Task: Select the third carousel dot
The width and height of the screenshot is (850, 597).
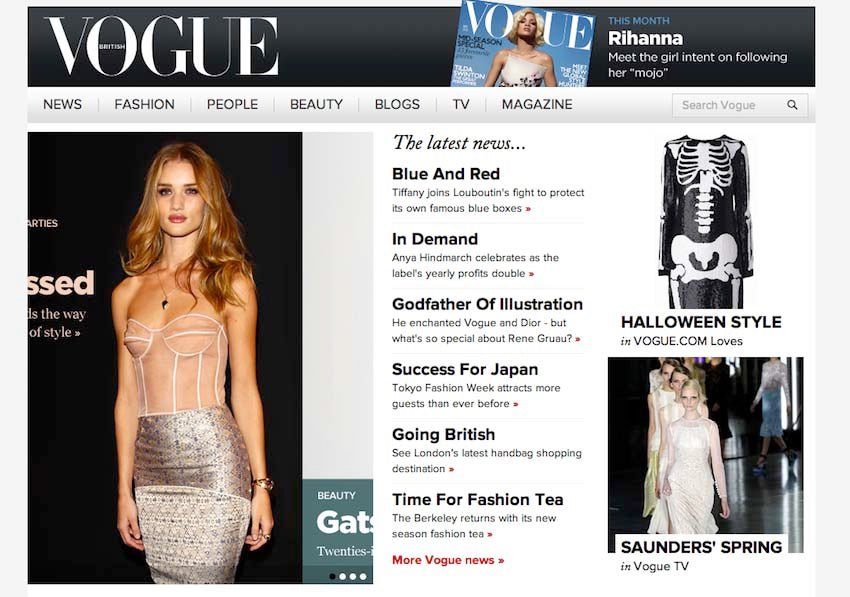Action: [x=353, y=576]
